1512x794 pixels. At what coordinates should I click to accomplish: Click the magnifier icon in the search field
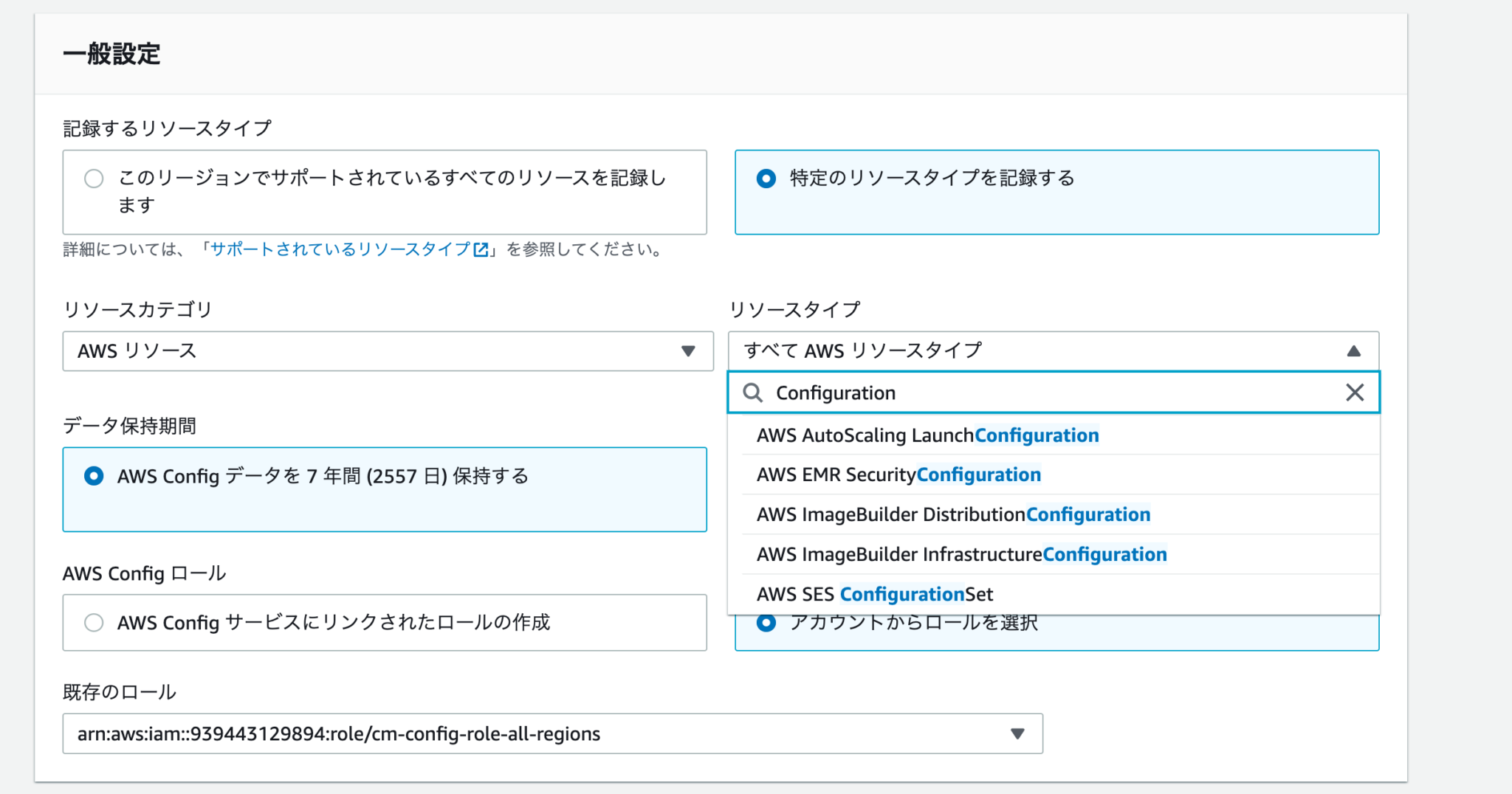click(x=753, y=393)
